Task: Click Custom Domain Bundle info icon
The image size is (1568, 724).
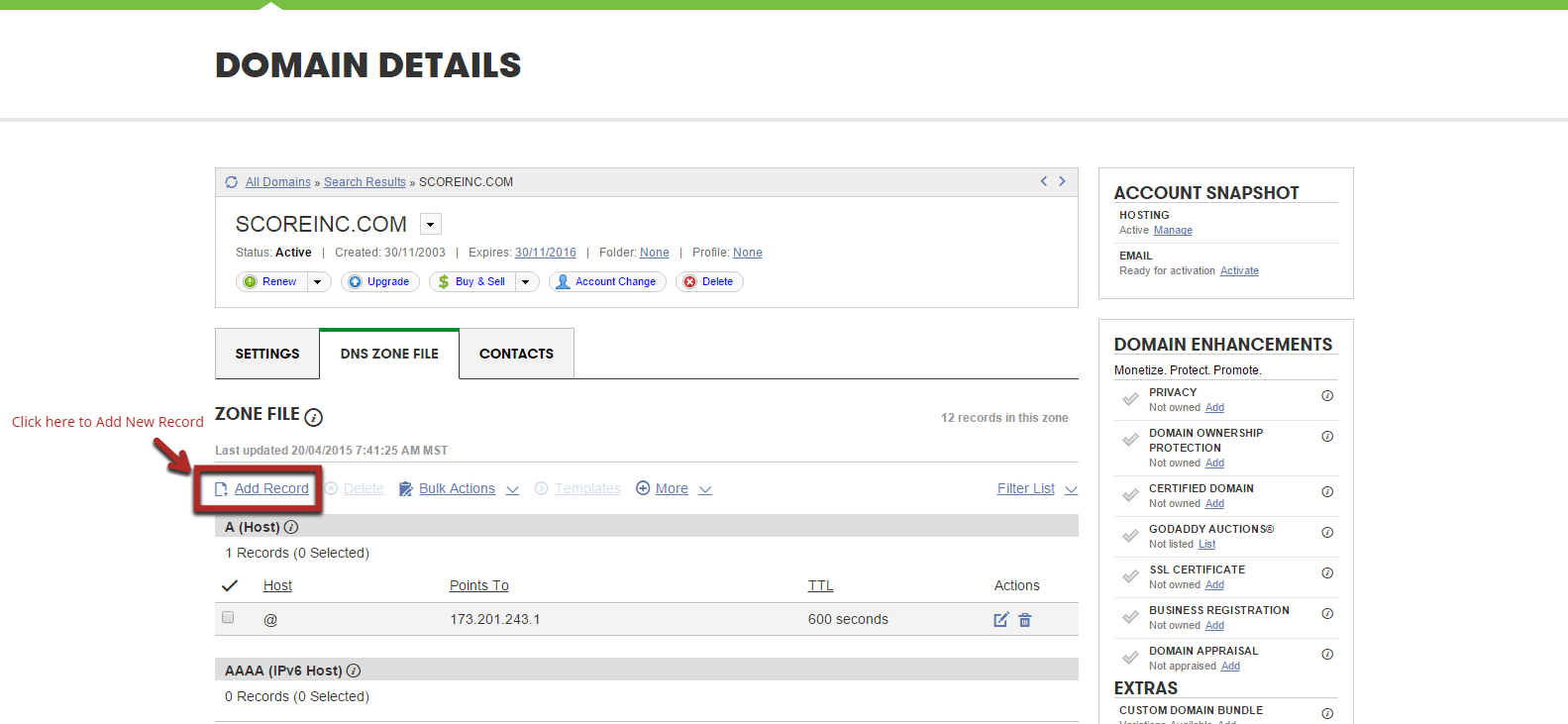Action: (x=1327, y=713)
